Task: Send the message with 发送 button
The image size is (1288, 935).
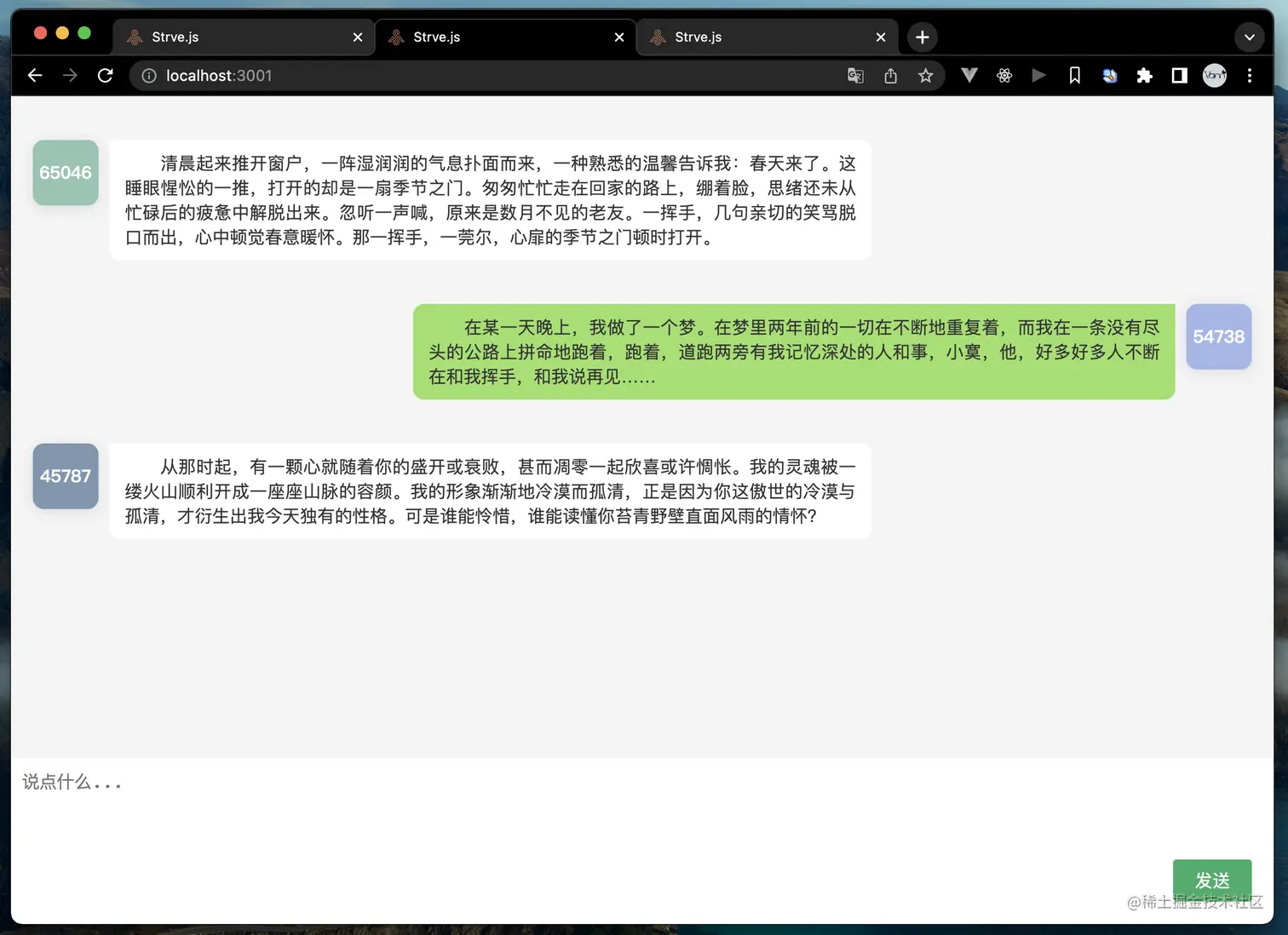Action: click(x=1212, y=881)
